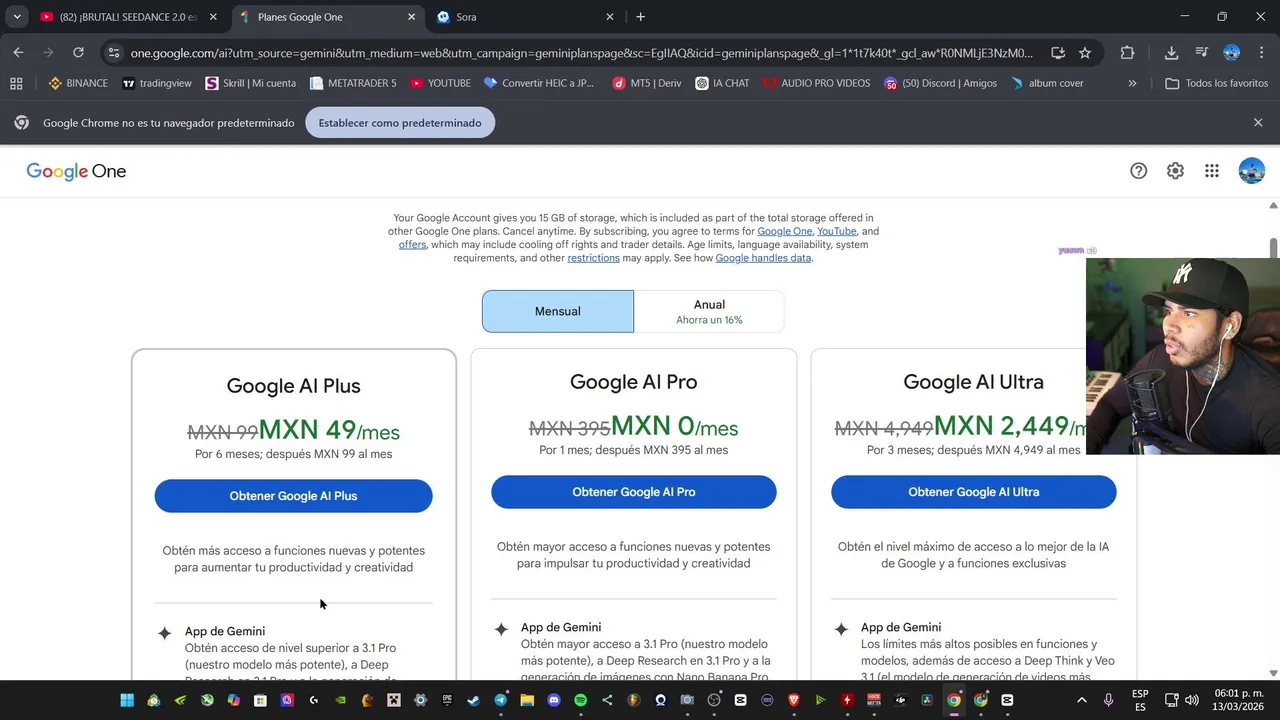Open the tradingview bookmark
Image resolution: width=1280 pixels, height=720 pixels.
tap(157, 83)
